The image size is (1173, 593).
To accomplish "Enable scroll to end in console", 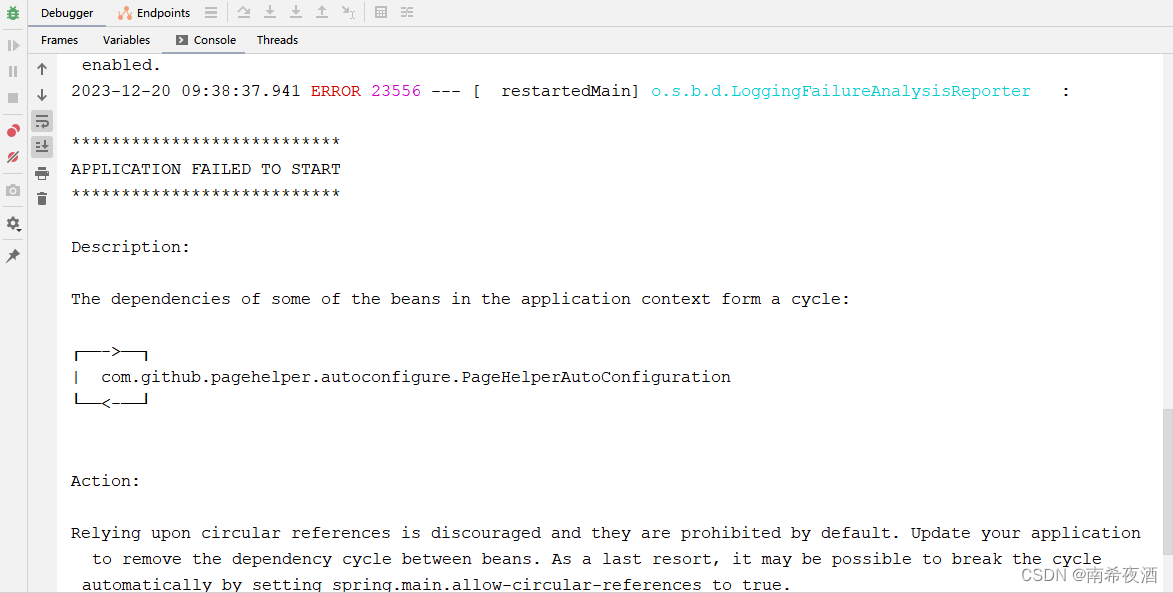I will [x=41, y=146].
